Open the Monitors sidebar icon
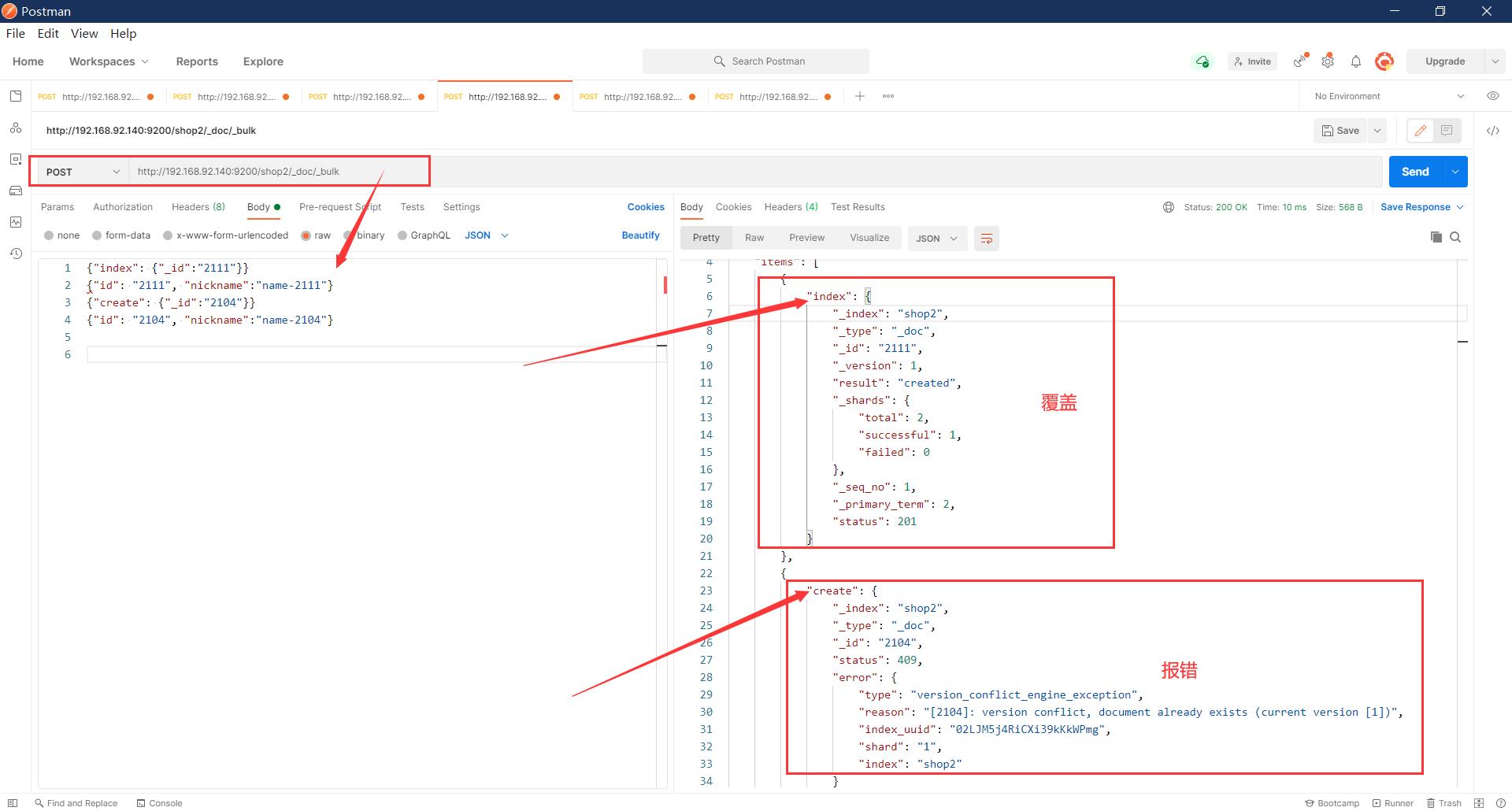This screenshot has width=1512, height=811. [x=16, y=222]
